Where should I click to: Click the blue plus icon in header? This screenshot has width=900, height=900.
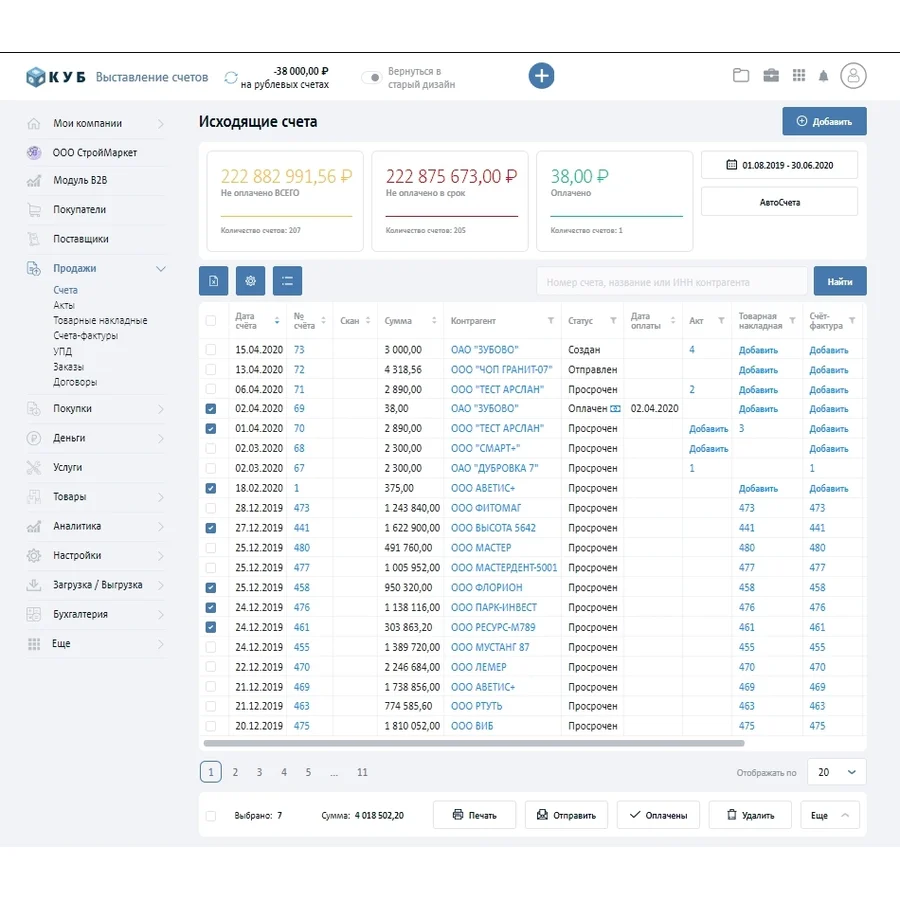(541, 76)
